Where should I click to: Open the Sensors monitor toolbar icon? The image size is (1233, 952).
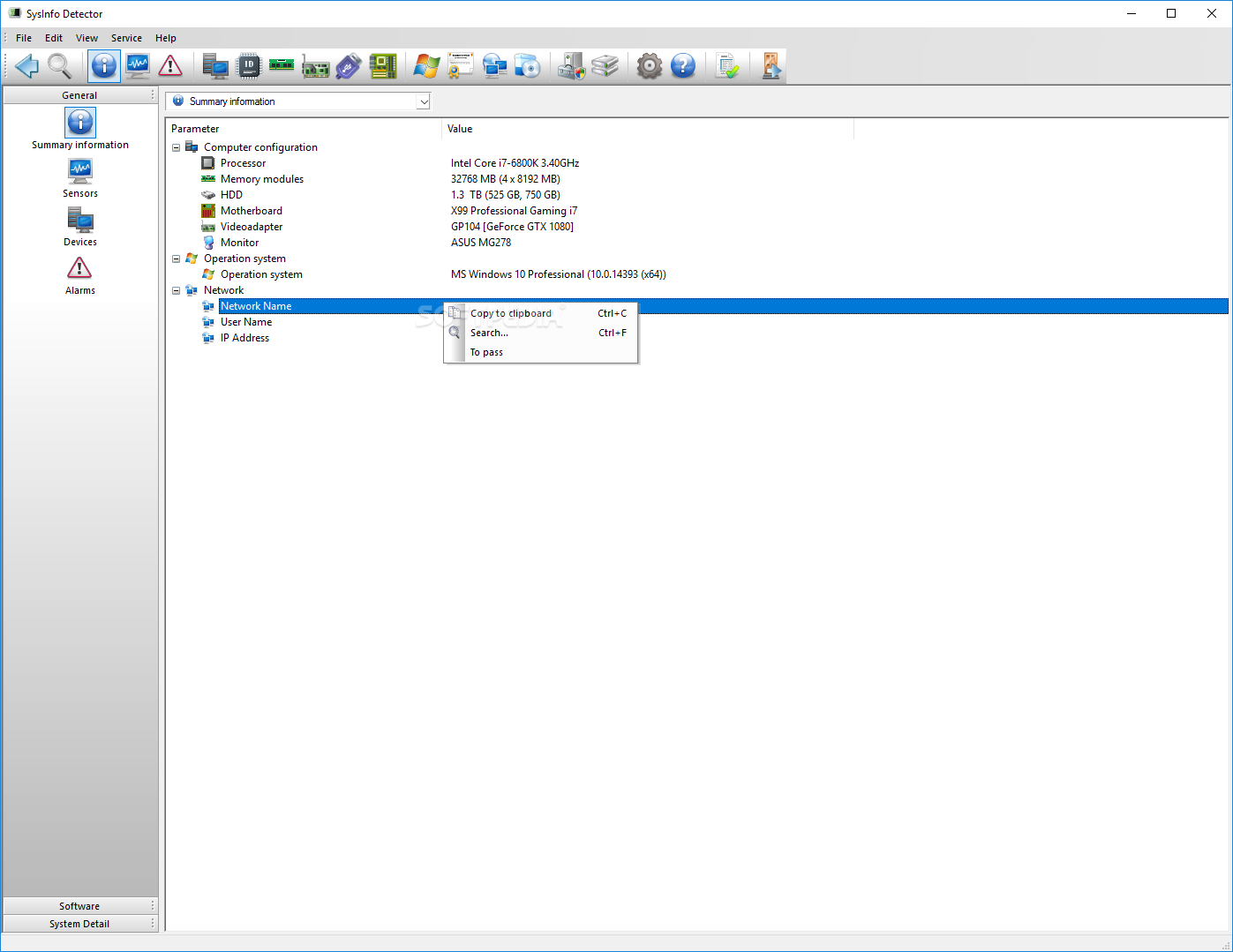pos(138,66)
